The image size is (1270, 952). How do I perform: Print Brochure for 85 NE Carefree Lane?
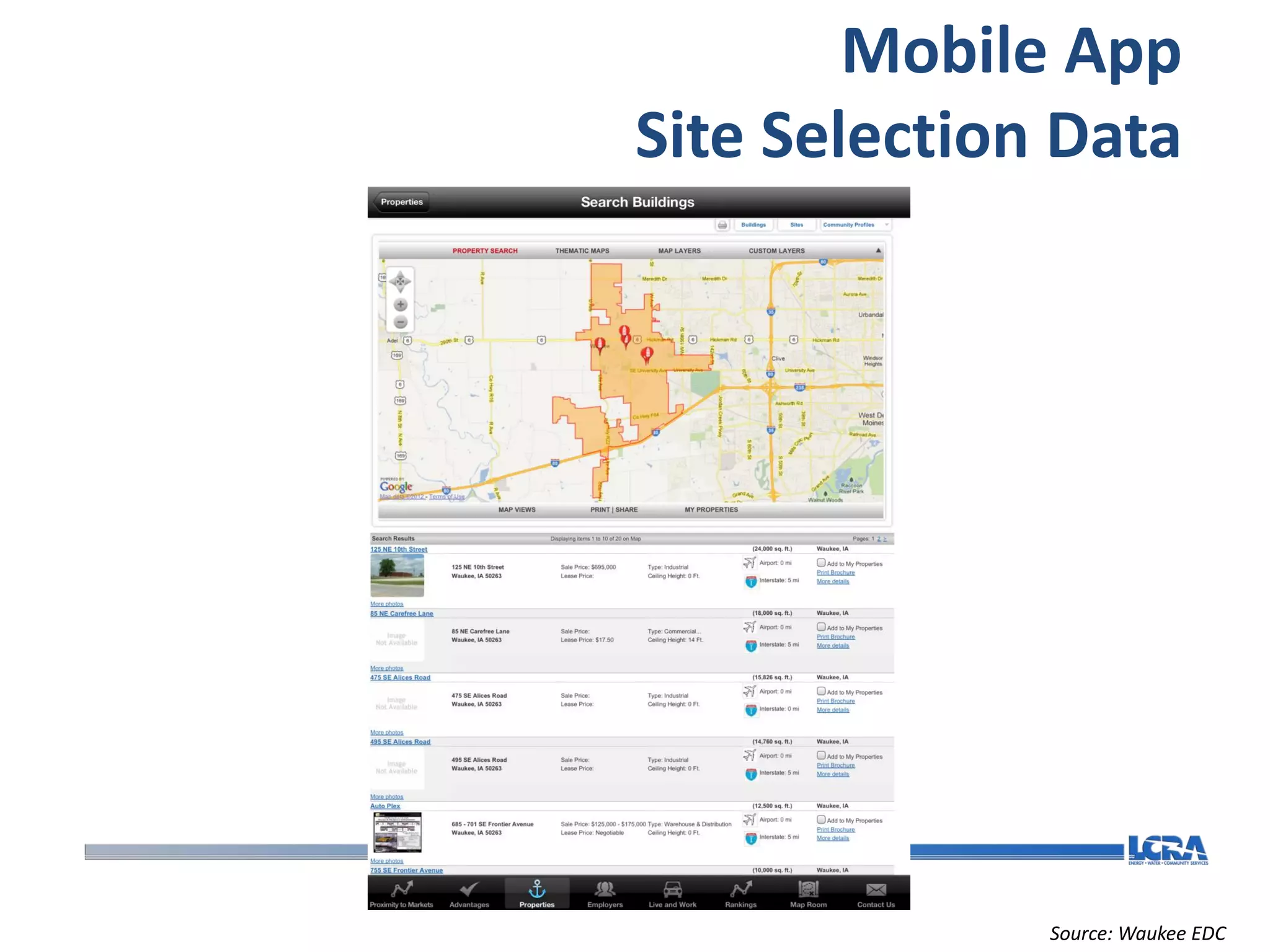pyautogui.click(x=835, y=637)
